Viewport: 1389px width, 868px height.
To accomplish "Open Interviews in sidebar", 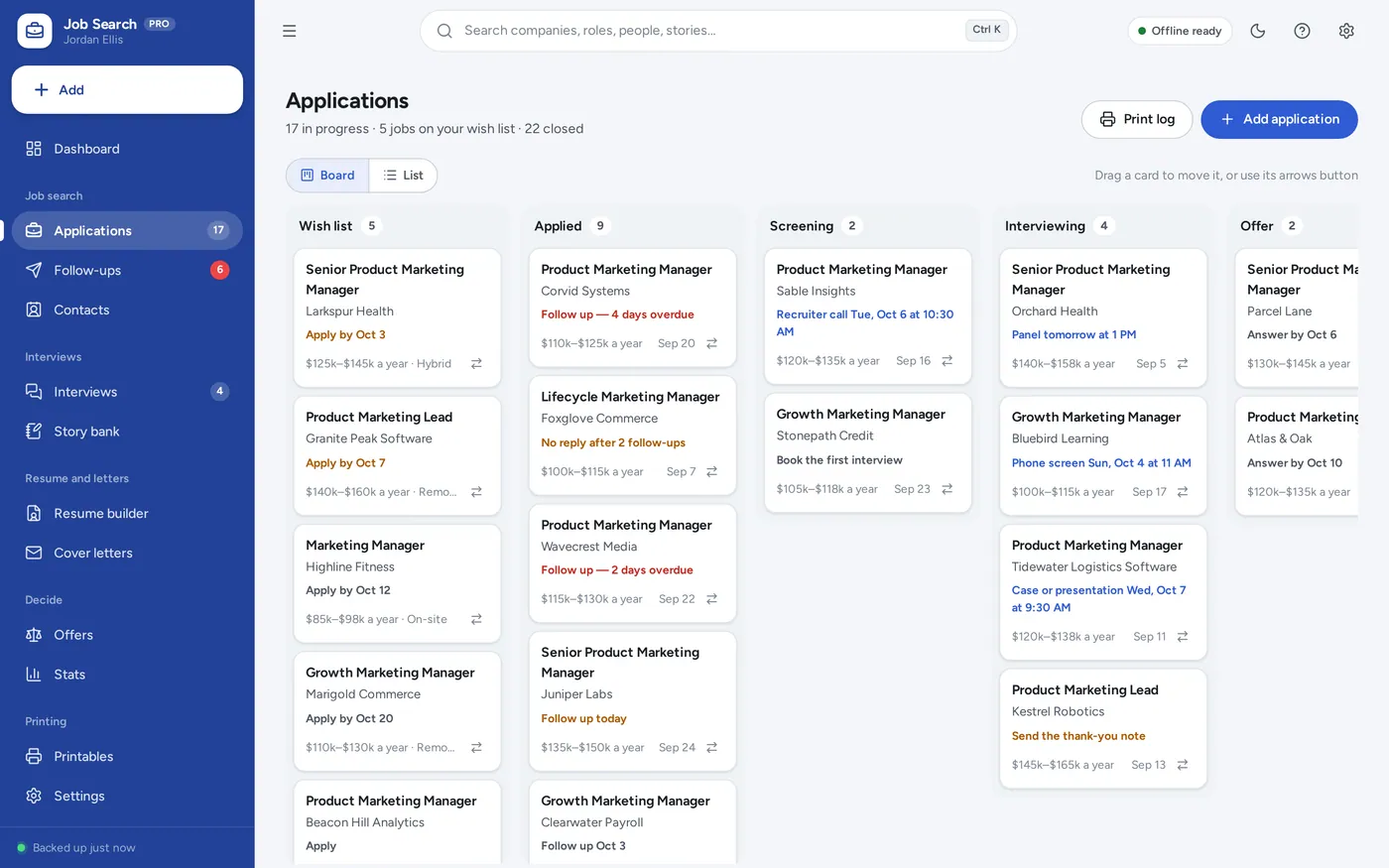I will click(127, 392).
